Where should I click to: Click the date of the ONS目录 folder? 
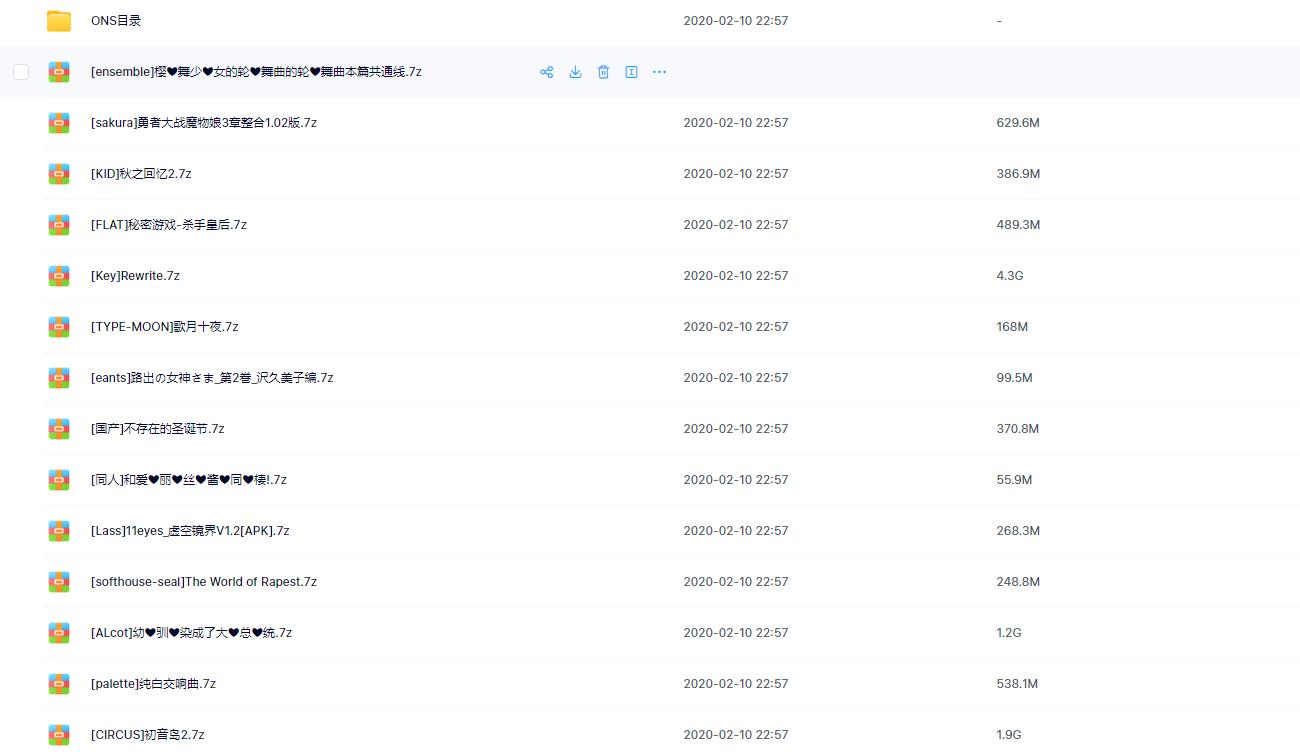click(736, 21)
